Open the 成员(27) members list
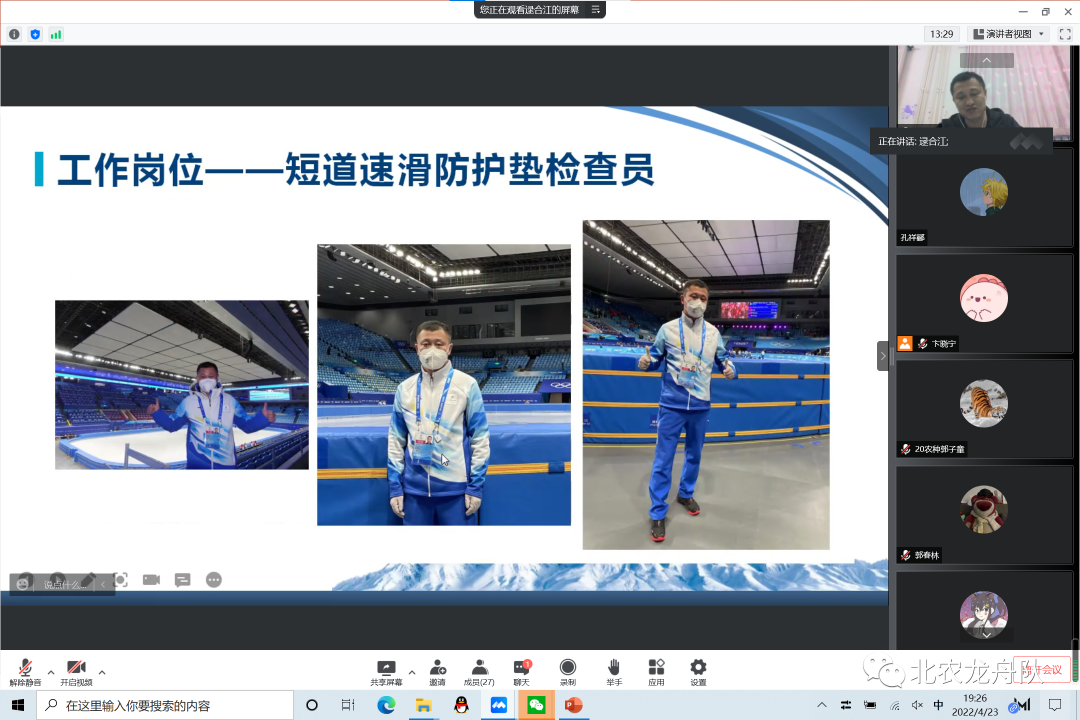This screenshot has width=1080, height=720. coord(479,670)
